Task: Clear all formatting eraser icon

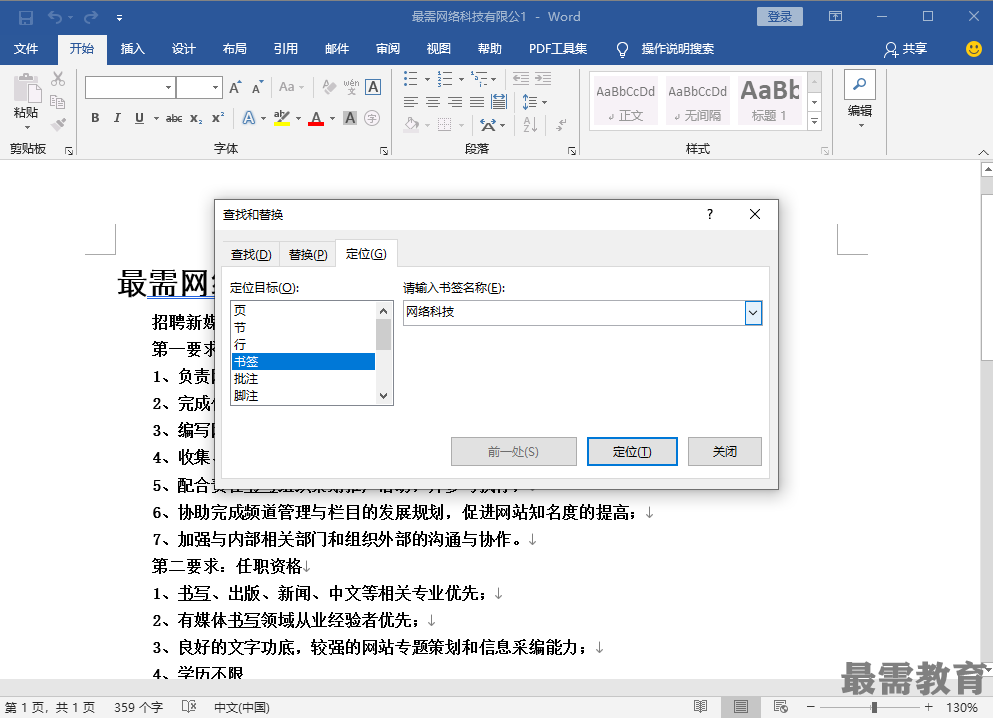Action: 329,87
